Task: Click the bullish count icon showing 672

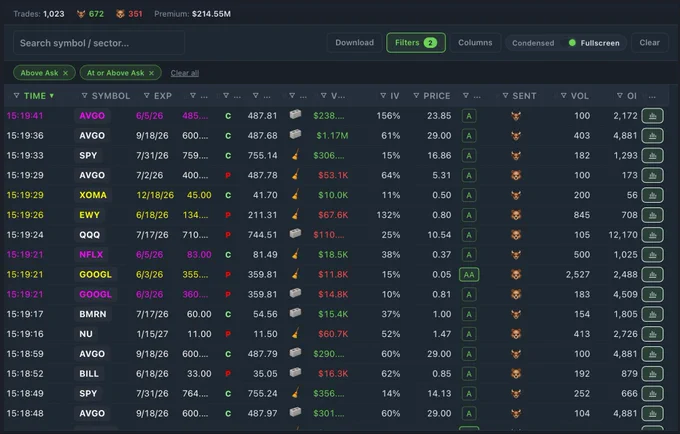Action: pyautogui.click(x=81, y=14)
